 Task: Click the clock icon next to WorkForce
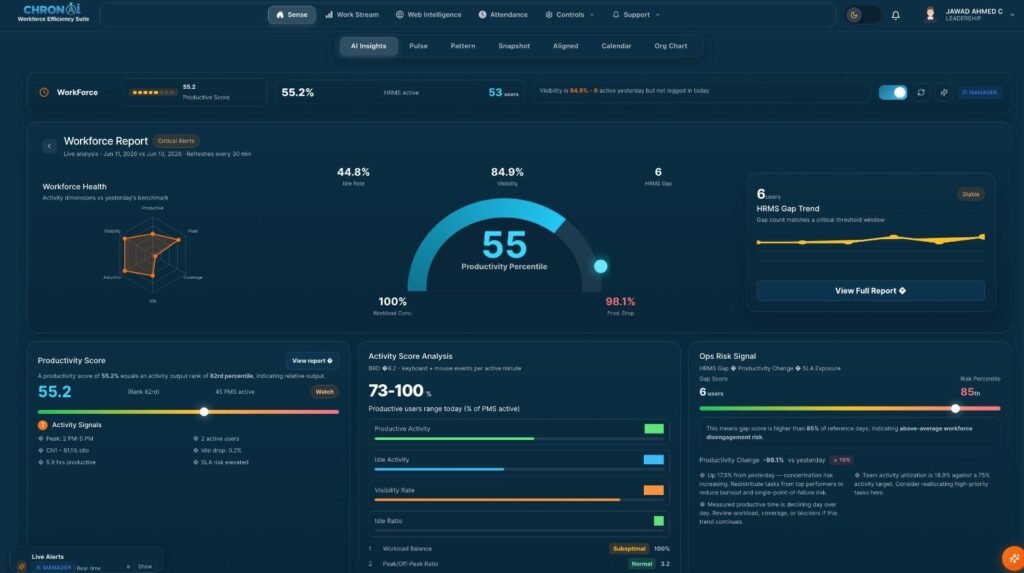pyautogui.click(x=44, y=93)
